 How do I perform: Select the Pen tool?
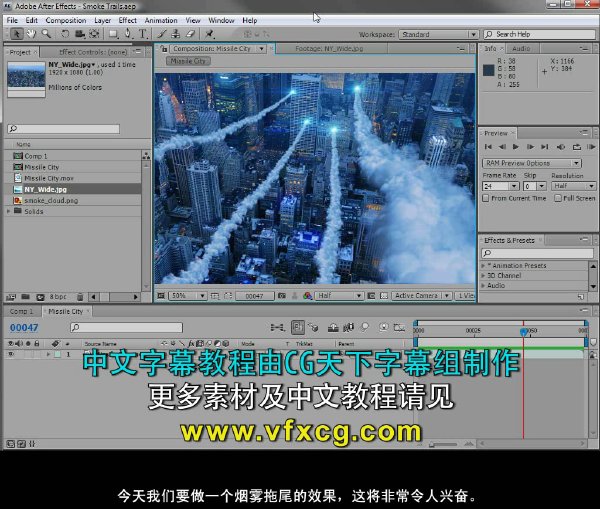pos(129,34)
